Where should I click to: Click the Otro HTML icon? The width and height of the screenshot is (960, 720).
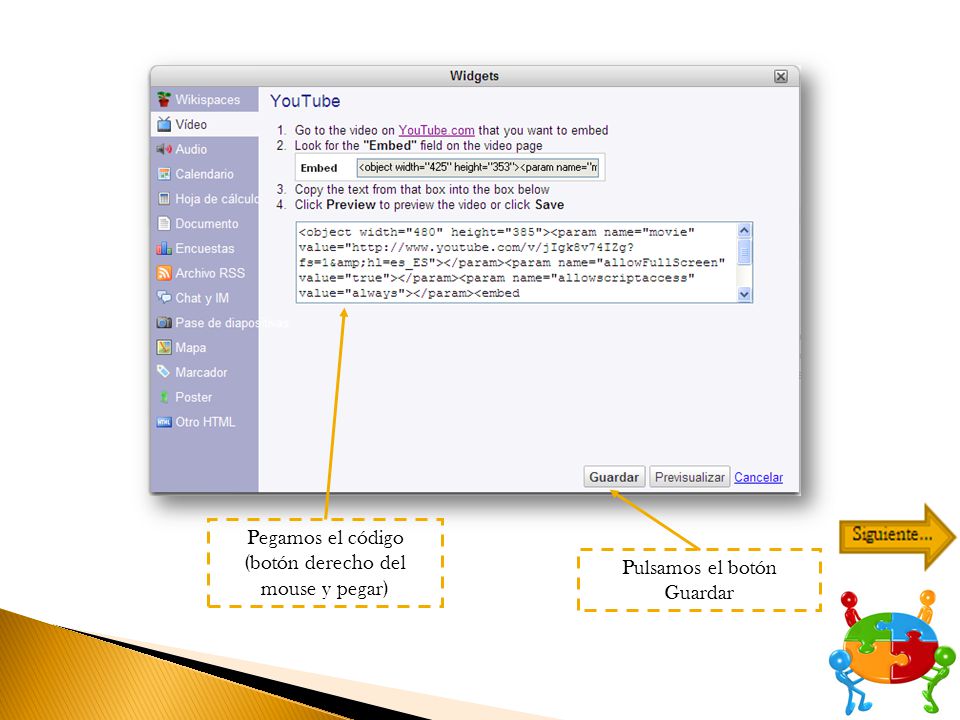[x=163, y=422]
